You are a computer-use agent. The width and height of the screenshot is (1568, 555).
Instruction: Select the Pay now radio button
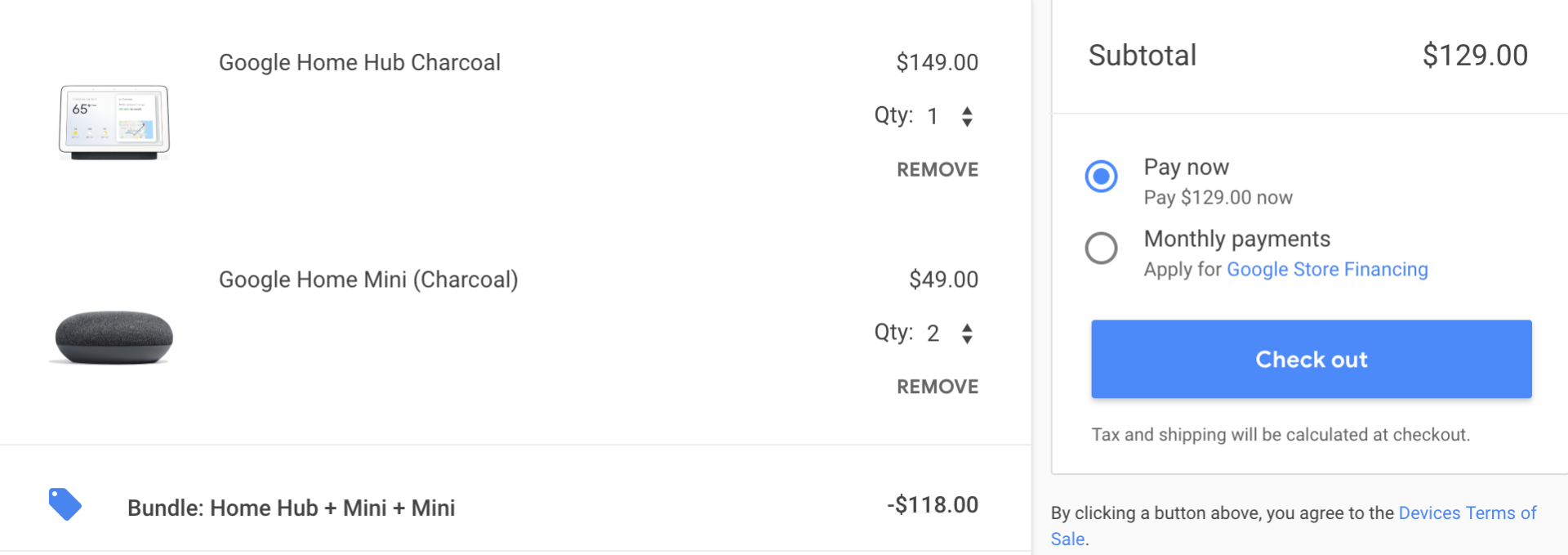pyautogui.click(x=1101, y=176)
